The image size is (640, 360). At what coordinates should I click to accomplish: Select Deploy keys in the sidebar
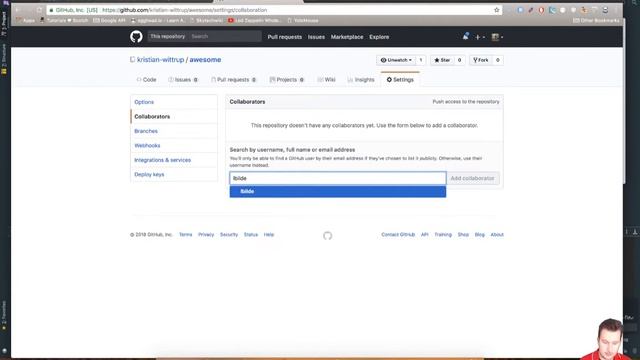pos(174,174)
